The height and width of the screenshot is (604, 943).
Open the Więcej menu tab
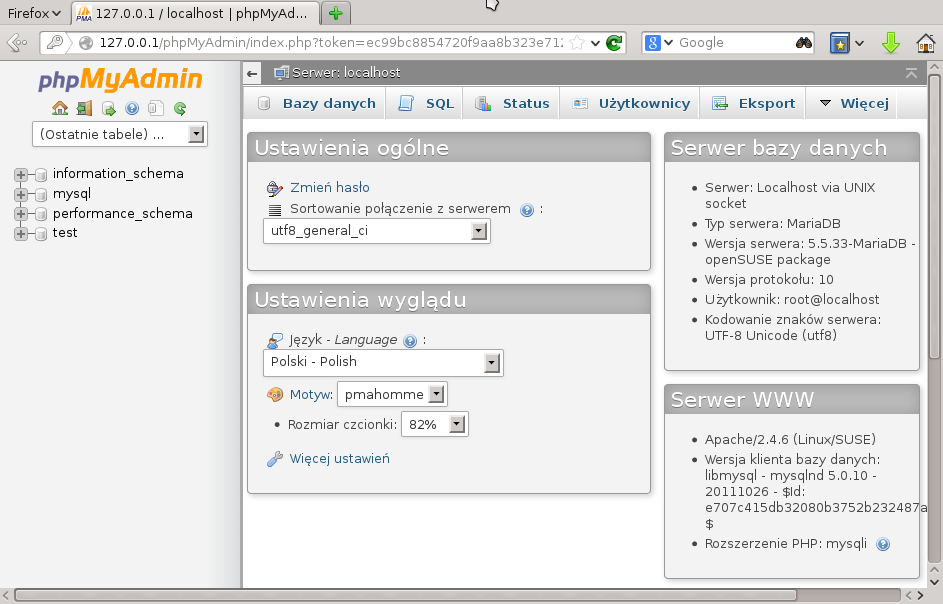coord(854,103)
